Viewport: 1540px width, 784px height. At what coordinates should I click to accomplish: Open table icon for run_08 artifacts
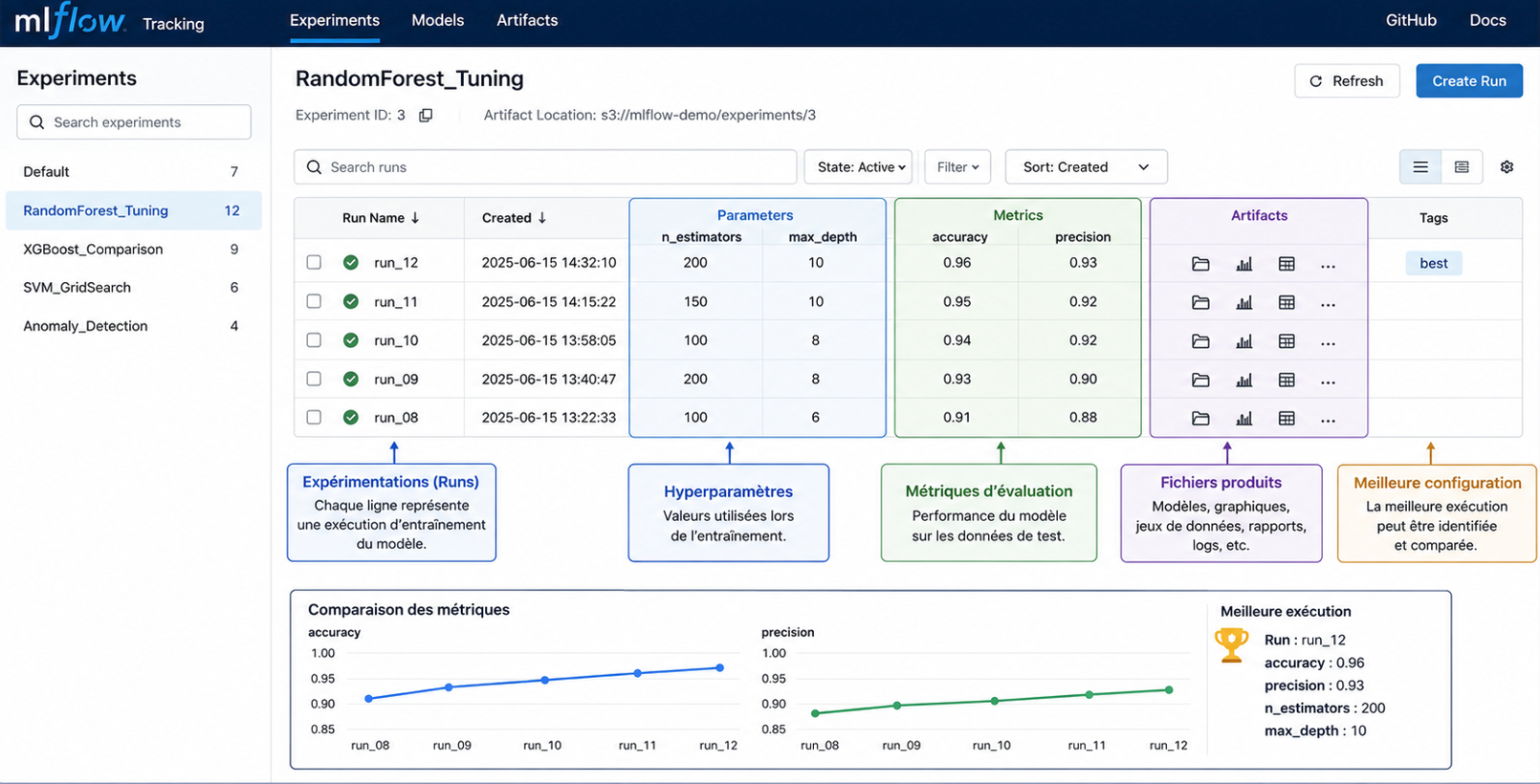coord(1287,418)
